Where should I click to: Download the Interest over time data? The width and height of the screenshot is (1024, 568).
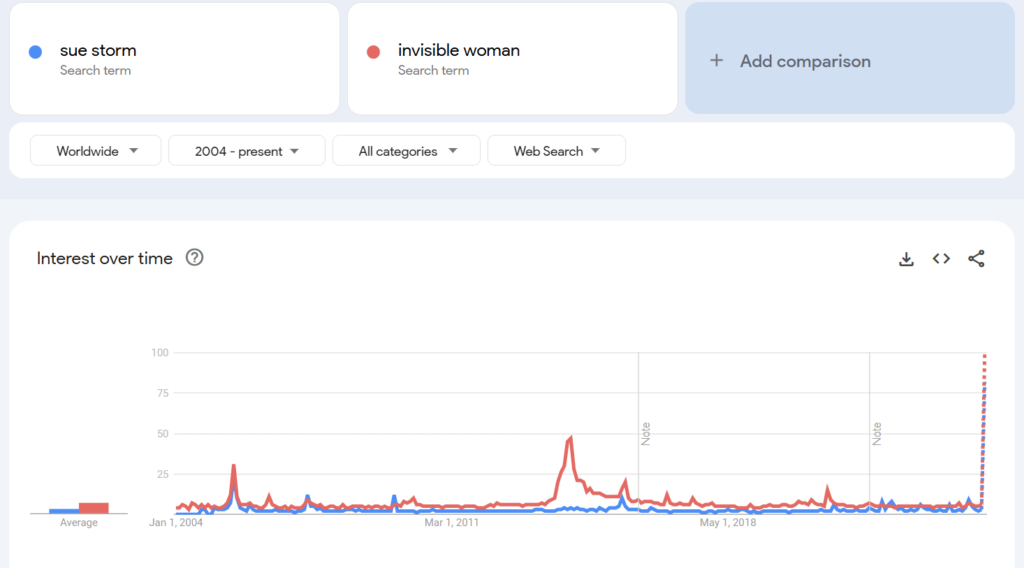click(906, 259)
